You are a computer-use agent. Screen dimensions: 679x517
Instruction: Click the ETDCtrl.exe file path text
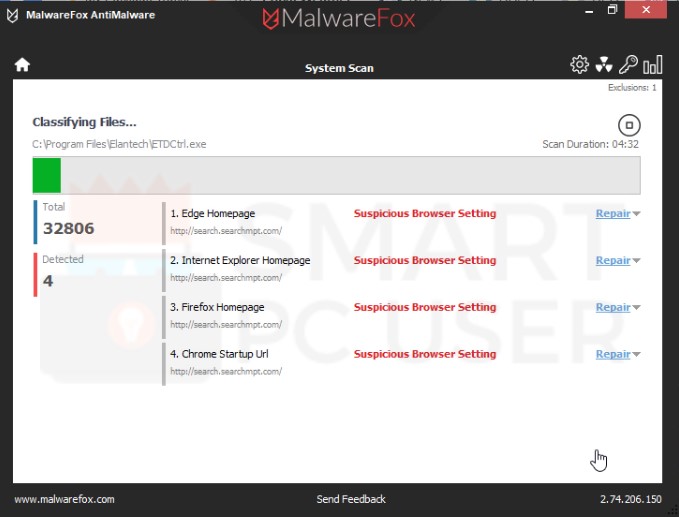(x=119, y=144)
